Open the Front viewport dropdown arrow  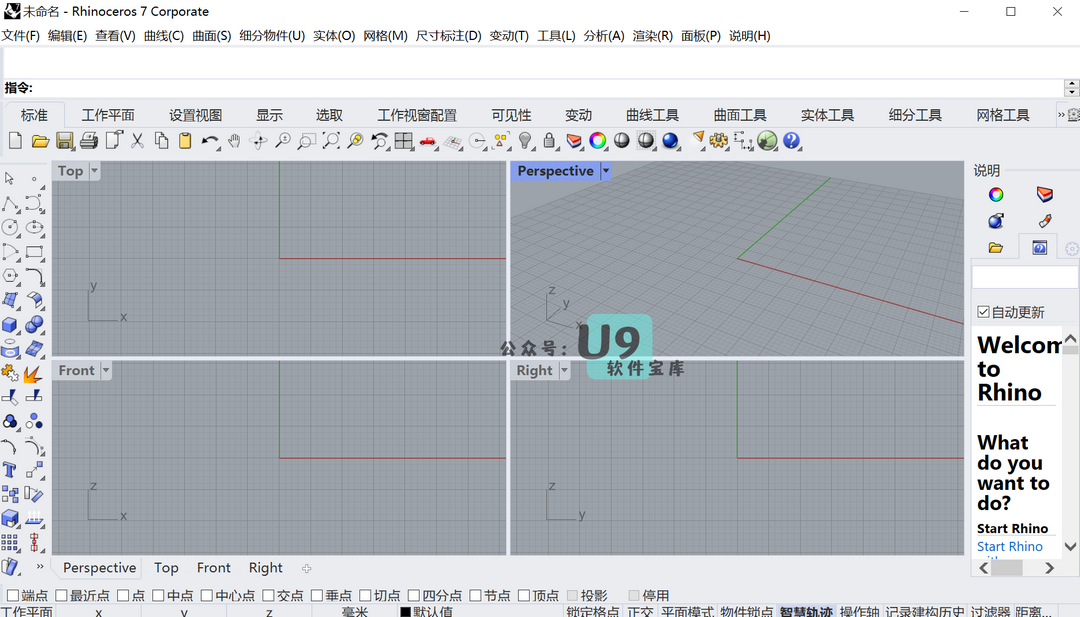[x=106, y=370]
